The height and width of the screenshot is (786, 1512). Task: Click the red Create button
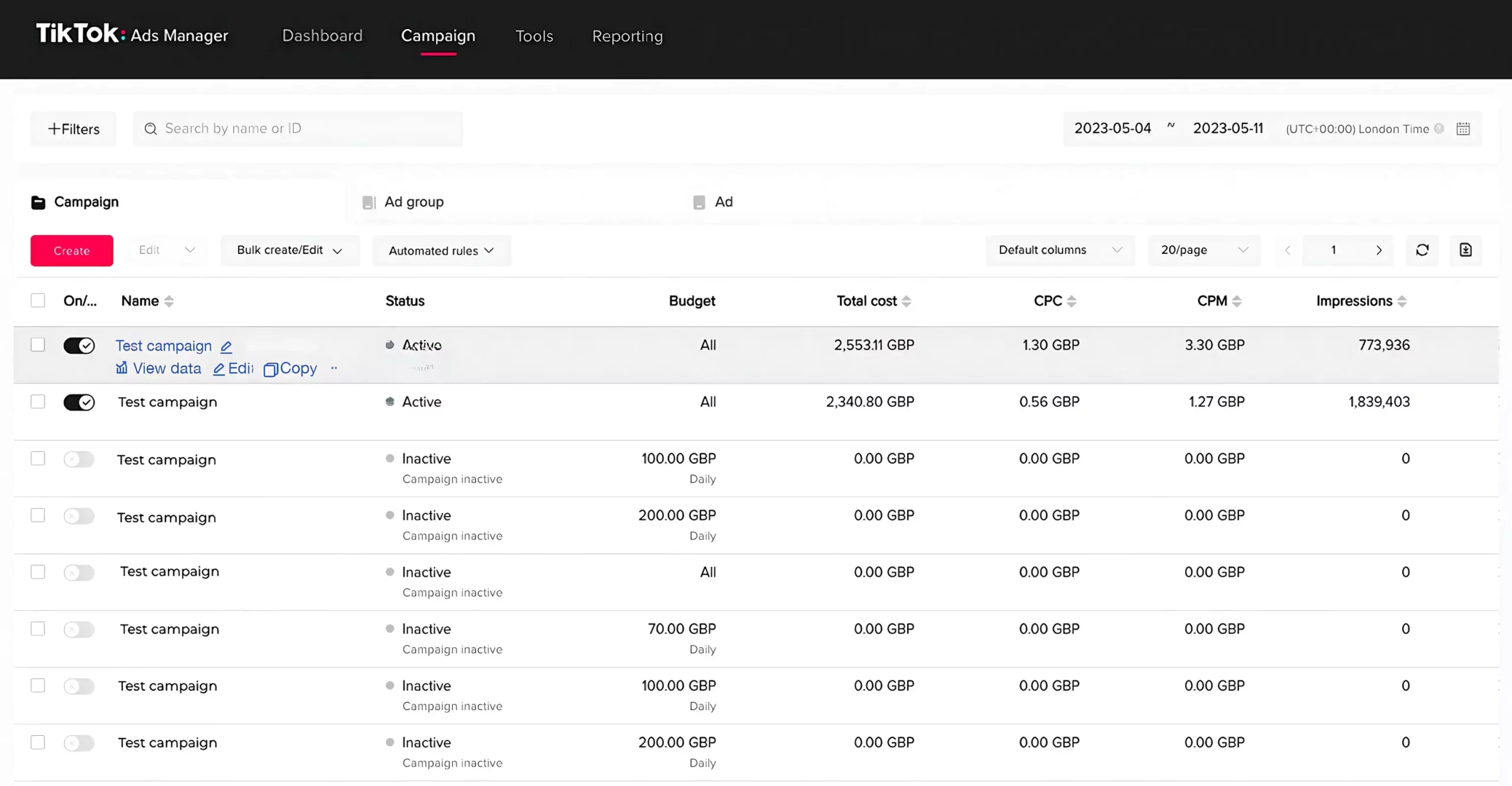click(x=71, y=251)
